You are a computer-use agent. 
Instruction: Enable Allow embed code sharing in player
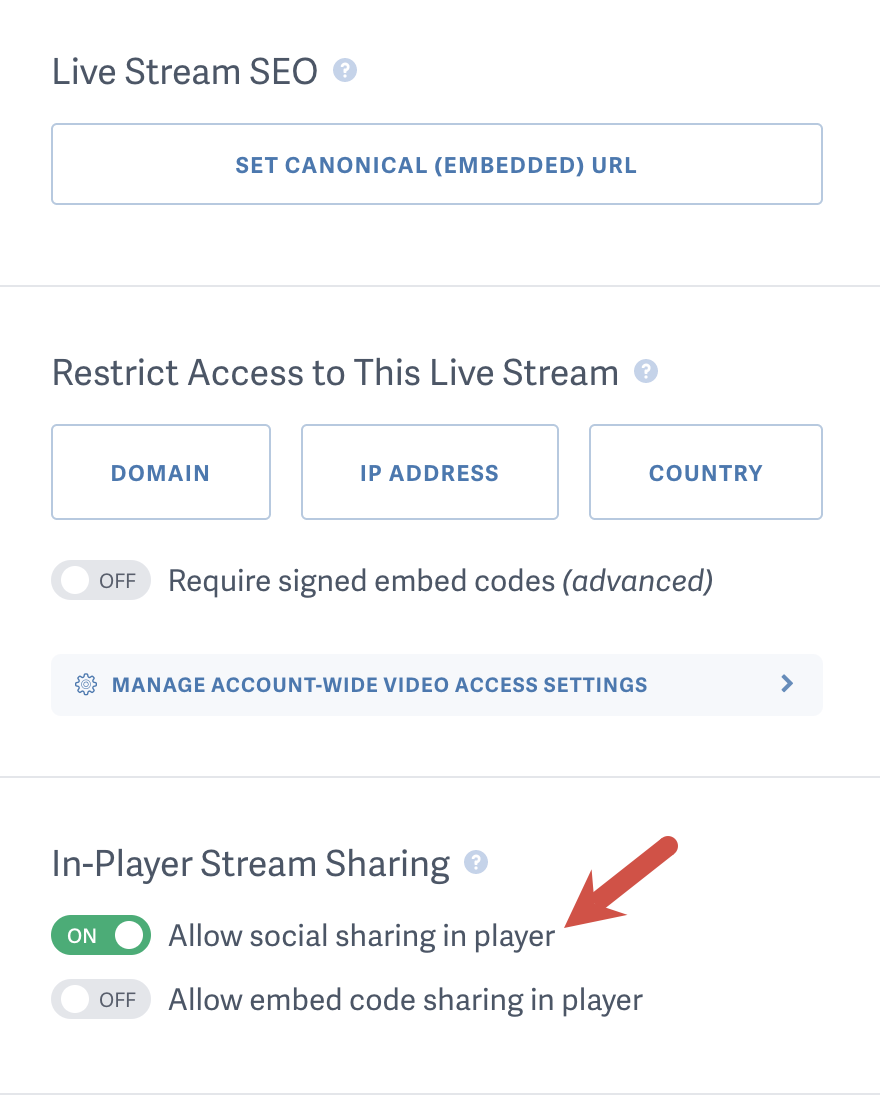click(x=100, y=999)
